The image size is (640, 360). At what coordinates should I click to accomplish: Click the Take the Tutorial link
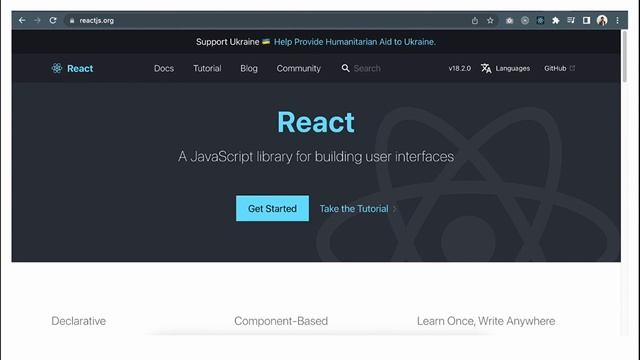[x=354, y=209]
